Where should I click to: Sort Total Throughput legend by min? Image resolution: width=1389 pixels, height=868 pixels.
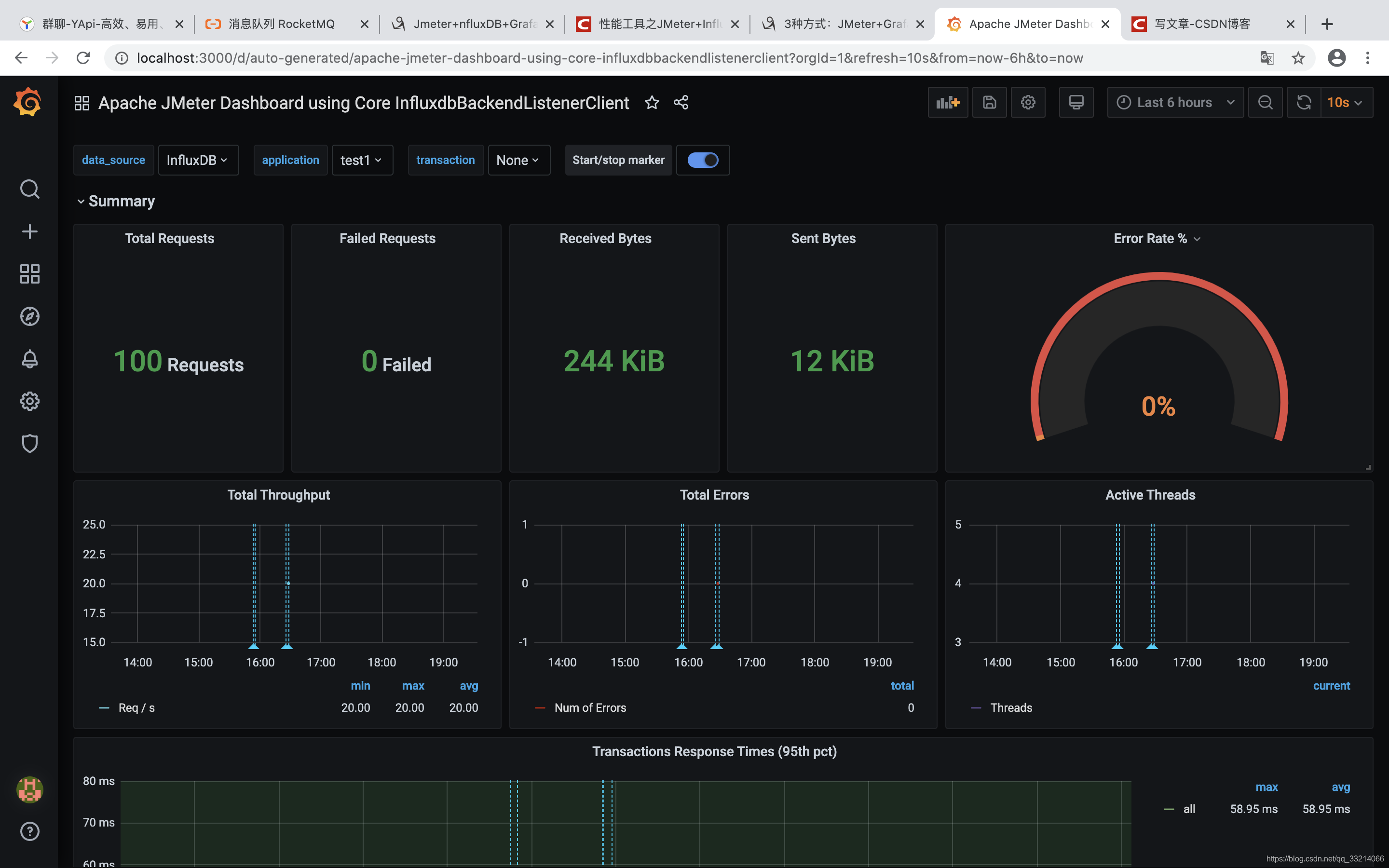tap(360, 685)
